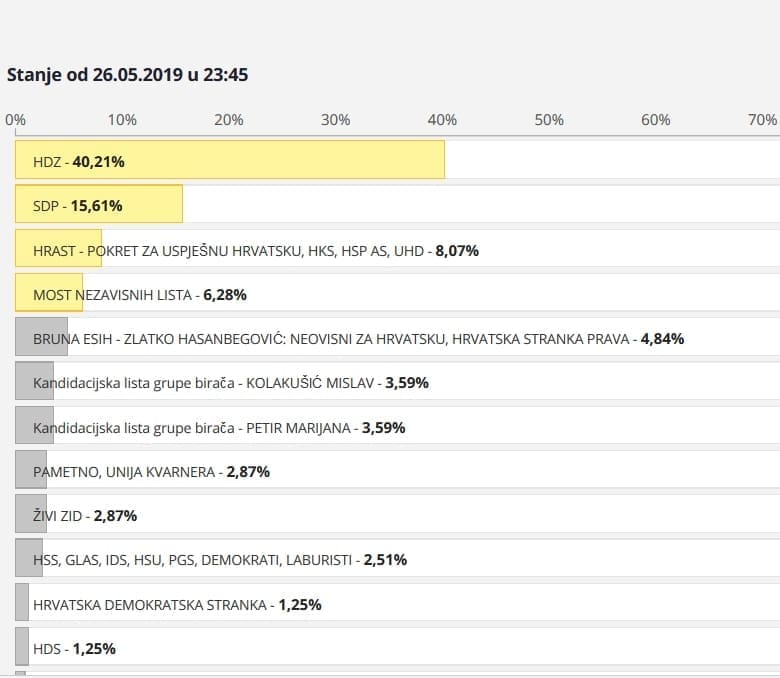Click the gray bar beside BRUNA ESIH

[23, 337]
